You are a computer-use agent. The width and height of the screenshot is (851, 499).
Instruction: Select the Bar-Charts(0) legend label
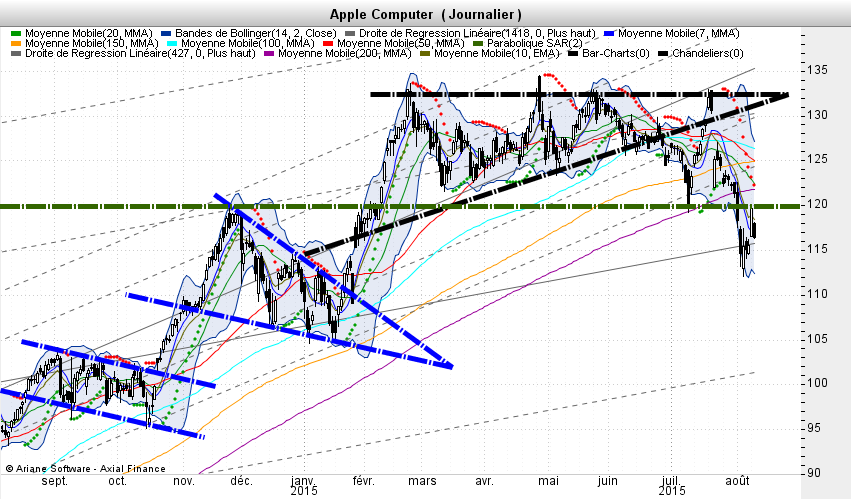[615, 54]
